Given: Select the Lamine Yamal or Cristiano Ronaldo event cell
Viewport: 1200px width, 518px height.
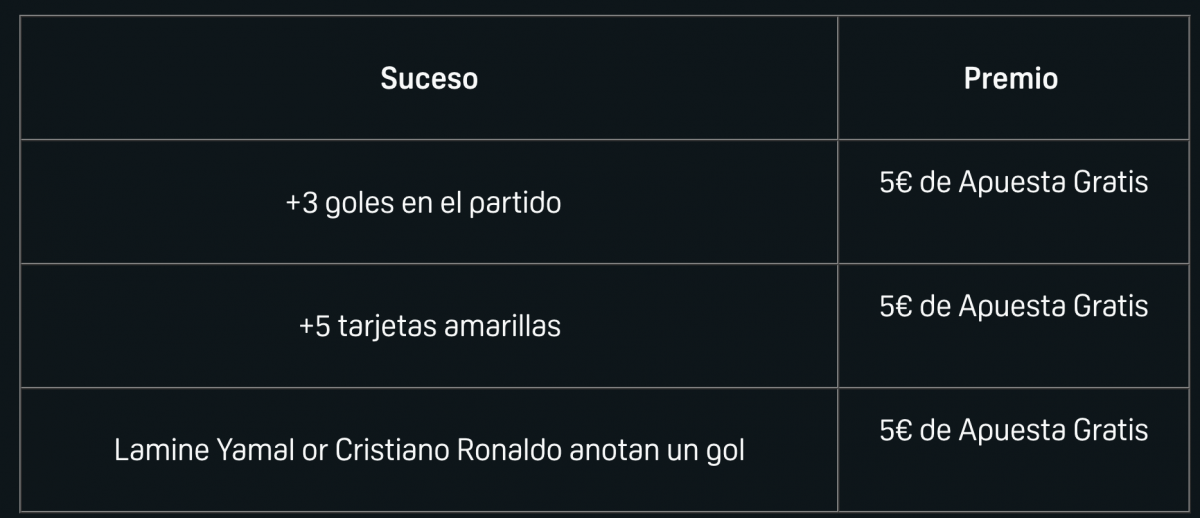Looking at the screenshot, I should (429, 451).
